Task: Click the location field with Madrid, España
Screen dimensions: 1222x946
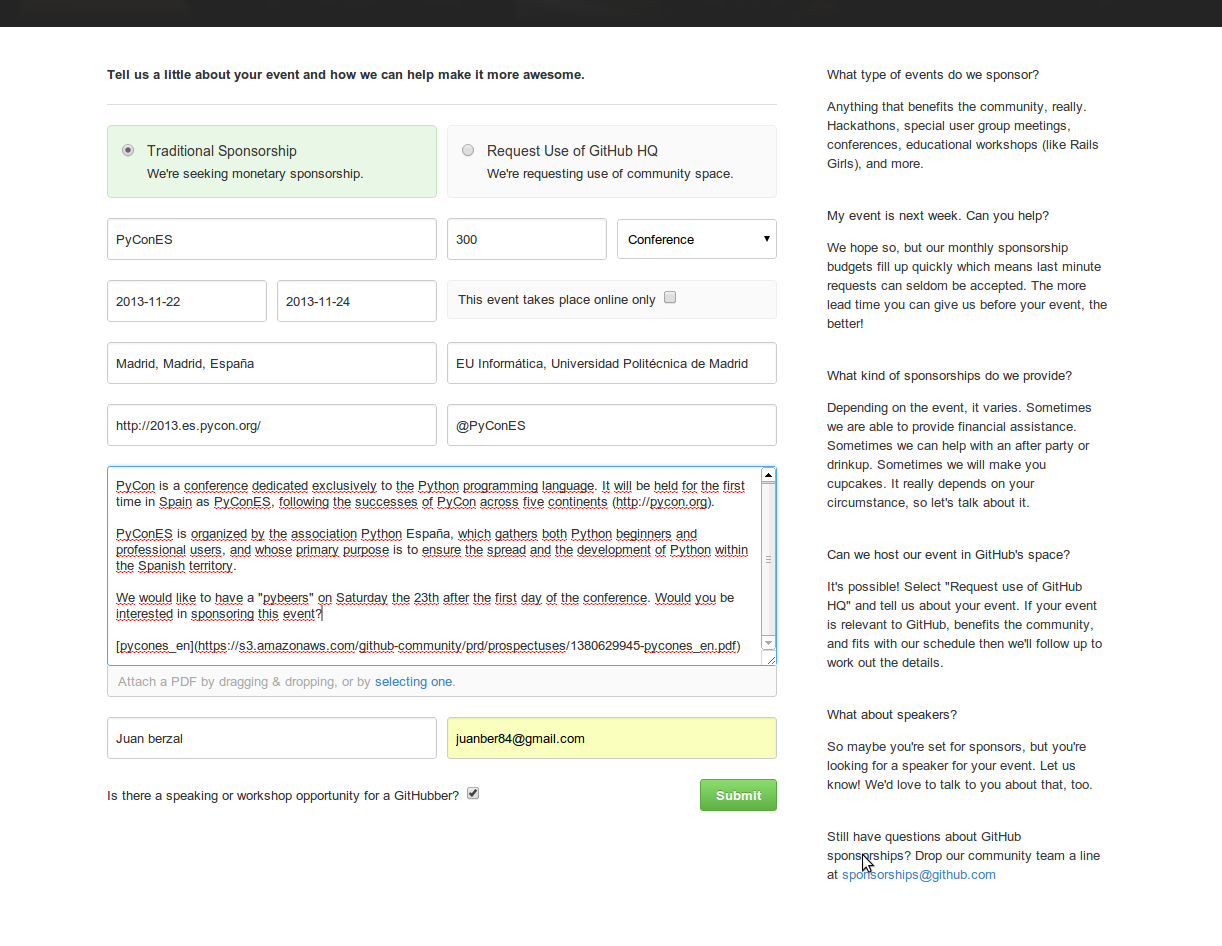Action: tap(271, 363)
